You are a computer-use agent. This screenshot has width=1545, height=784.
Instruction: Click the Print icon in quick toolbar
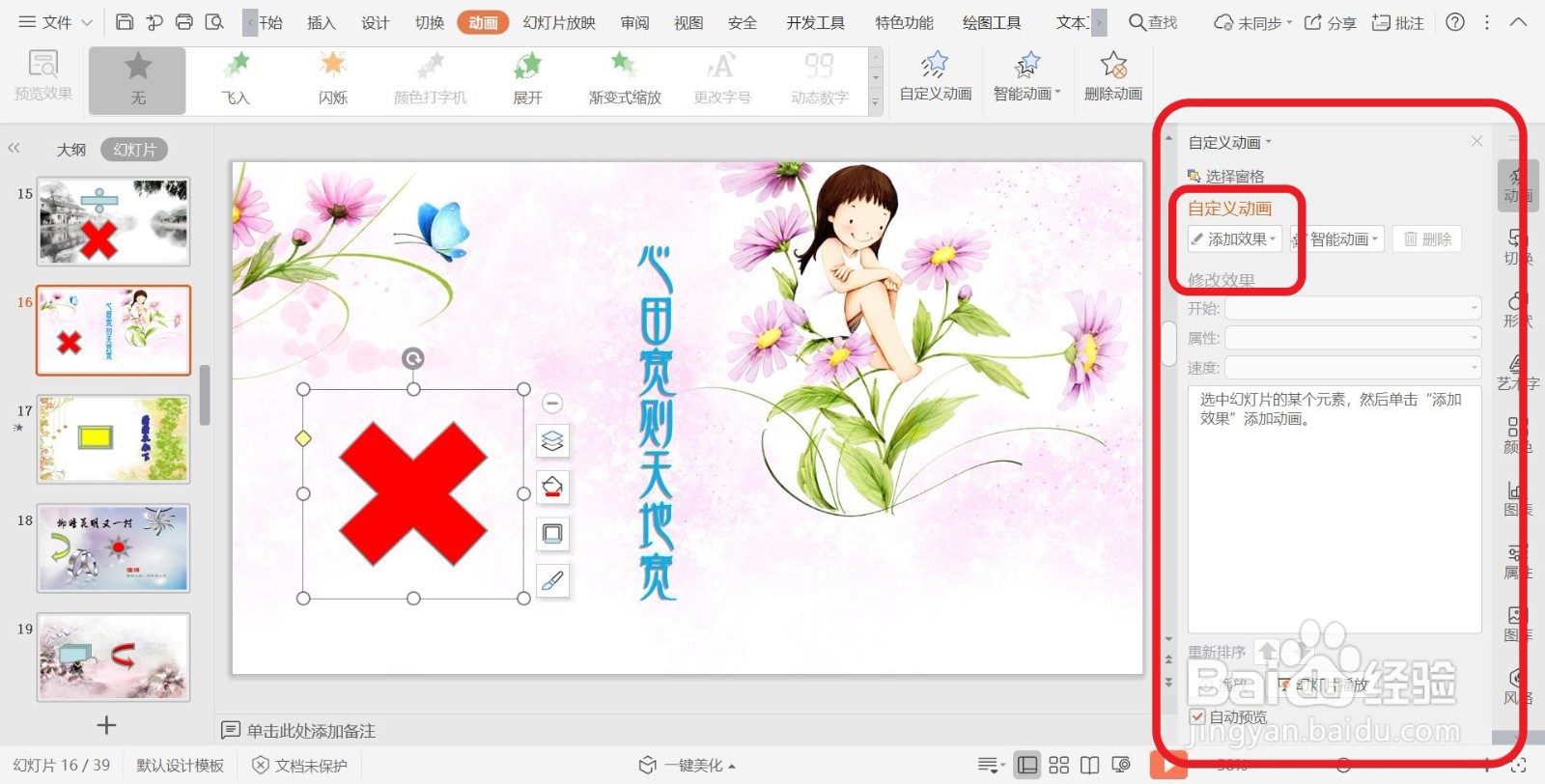pyautogui.click(x=184, y=21)
